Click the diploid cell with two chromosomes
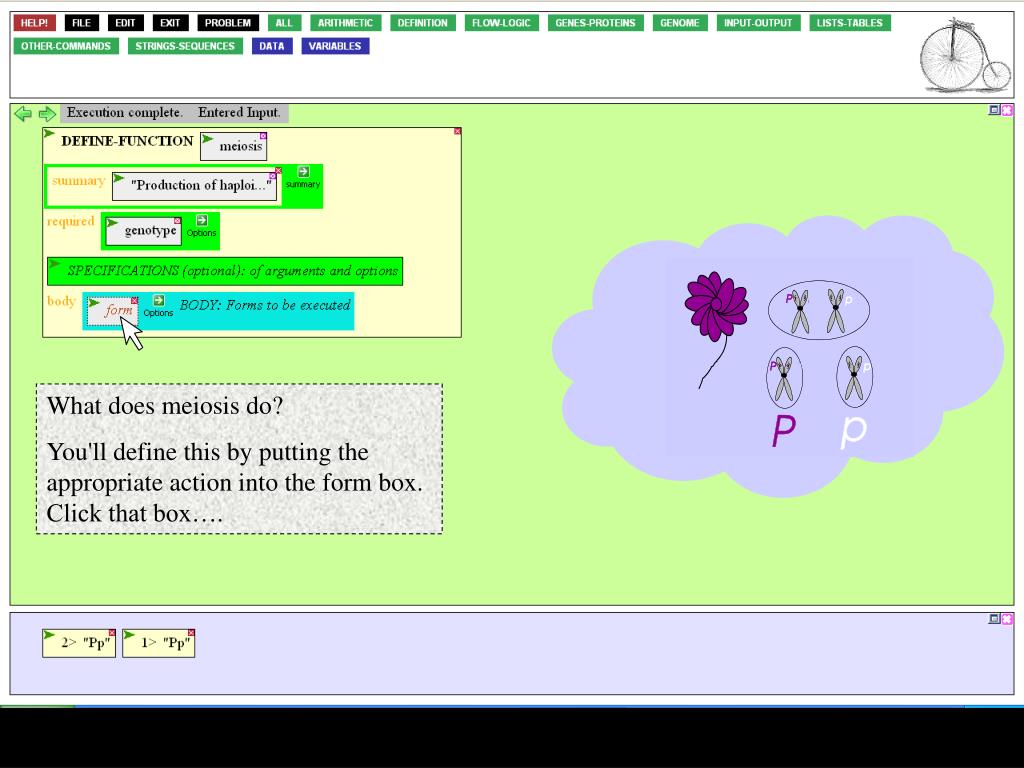The width and height of the screenshot is (1024, 768). coord(818,310)
